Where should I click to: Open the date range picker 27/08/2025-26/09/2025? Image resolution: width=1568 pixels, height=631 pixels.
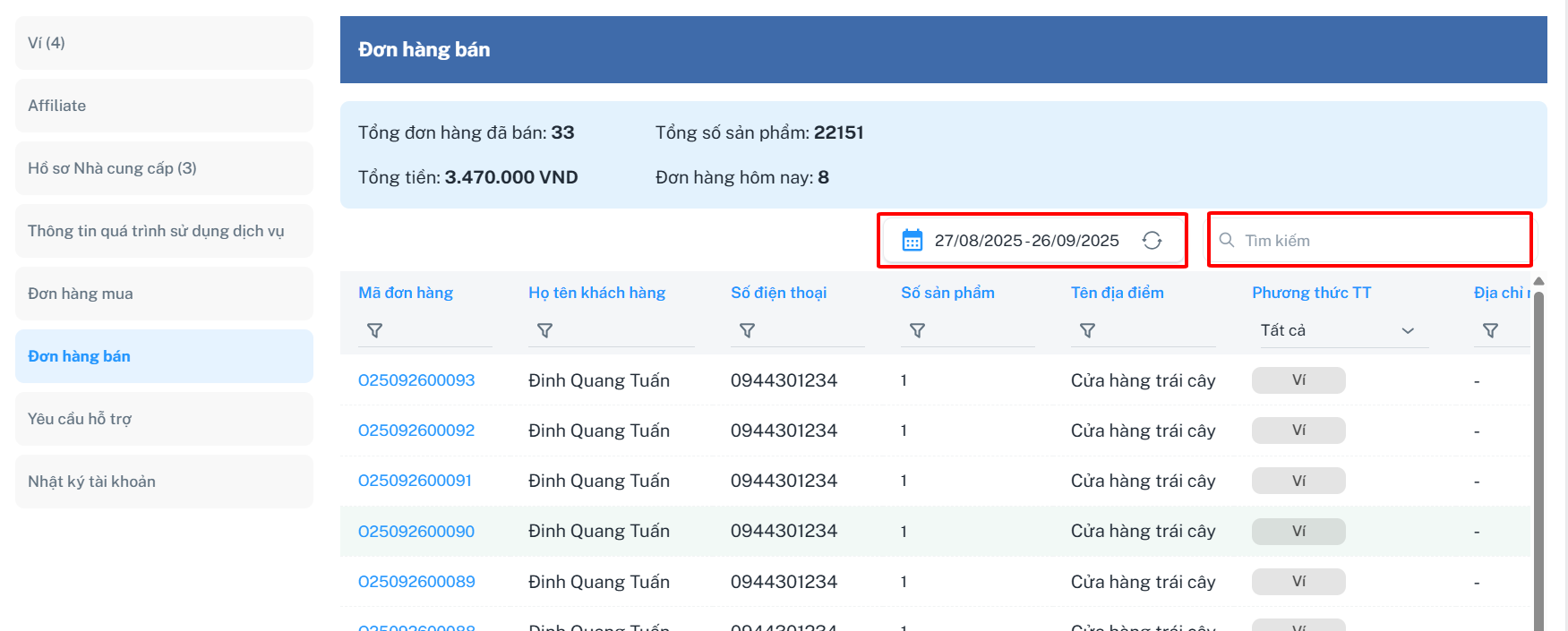1026,241
